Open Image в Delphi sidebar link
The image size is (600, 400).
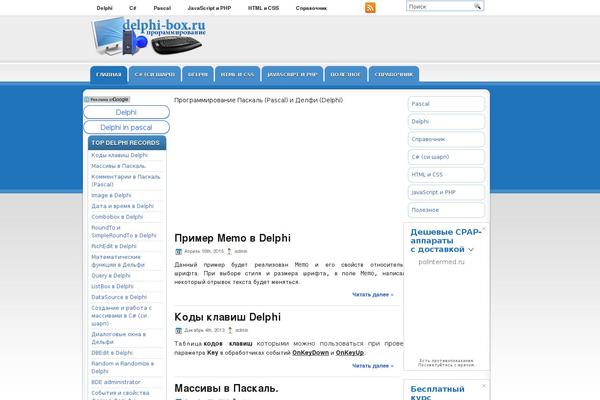(111, 195)
